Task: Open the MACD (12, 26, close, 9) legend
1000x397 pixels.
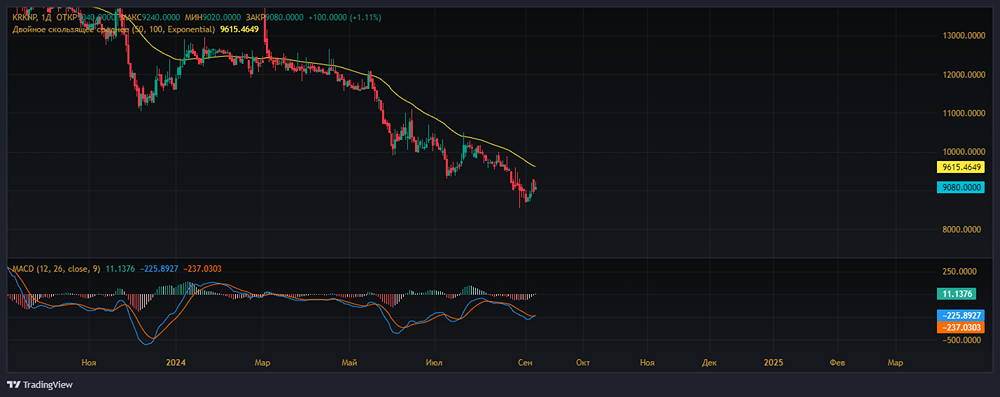Action: tap(55, 269)
